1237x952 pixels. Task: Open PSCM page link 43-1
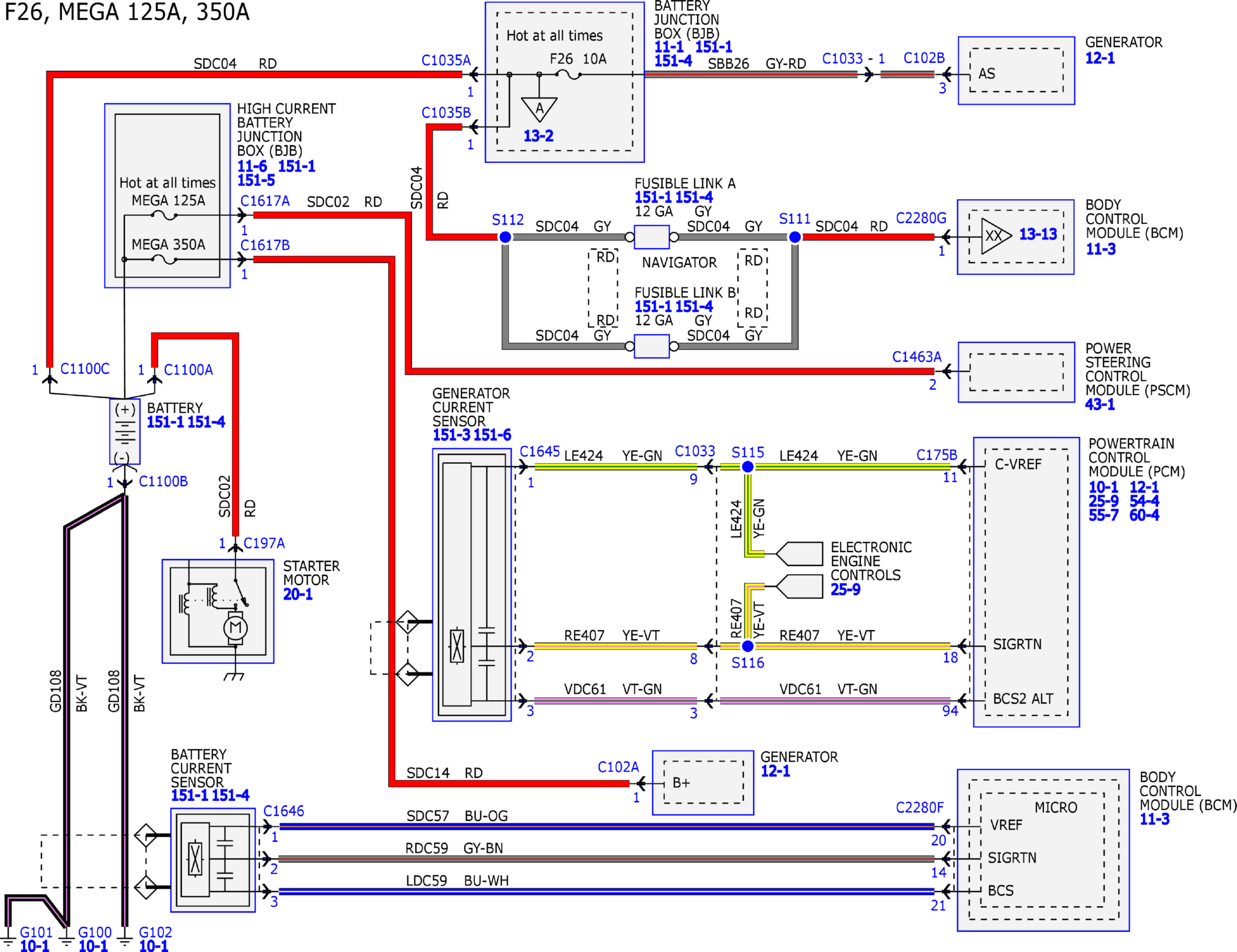coord(1100,404)
